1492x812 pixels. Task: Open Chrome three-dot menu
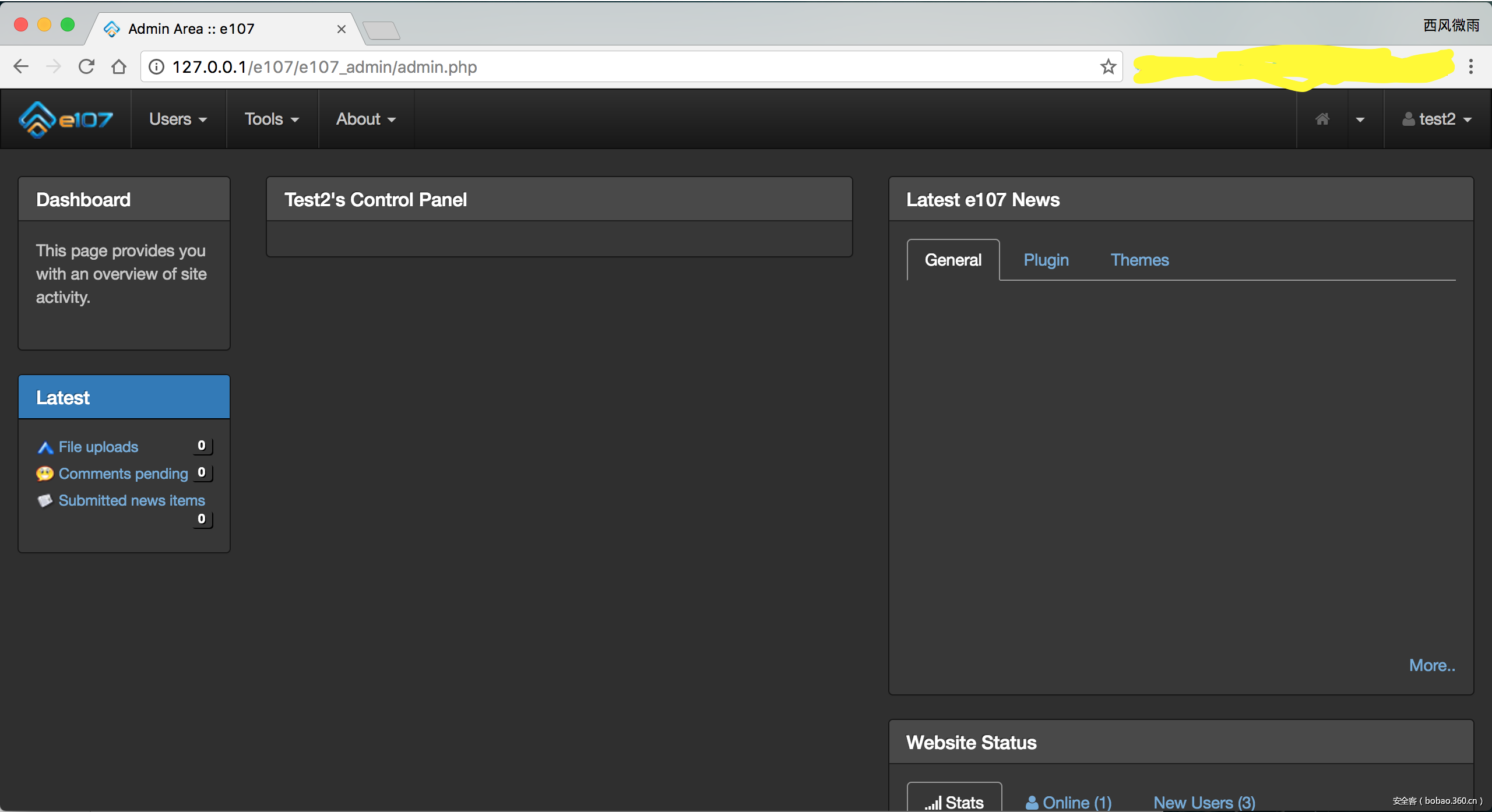[x=1471, y=67]
